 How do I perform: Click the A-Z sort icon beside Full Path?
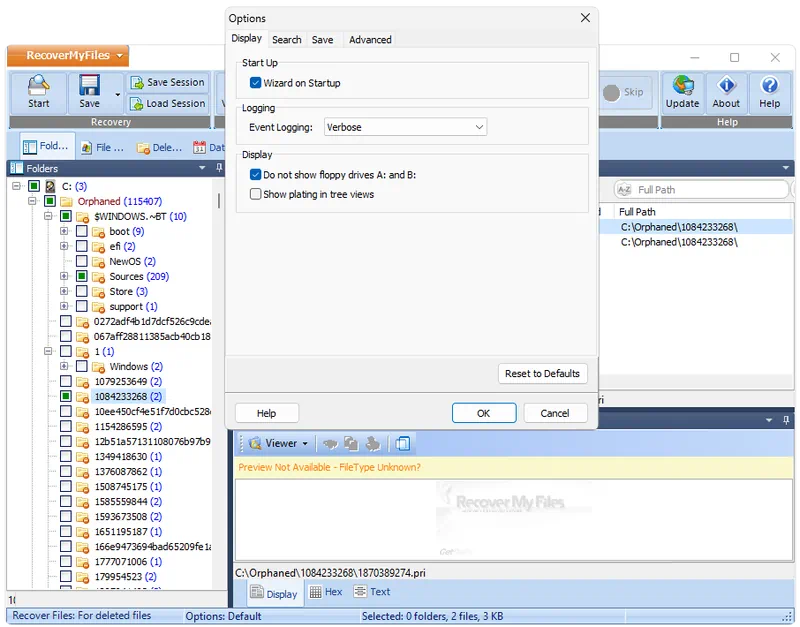pos(624,190)
